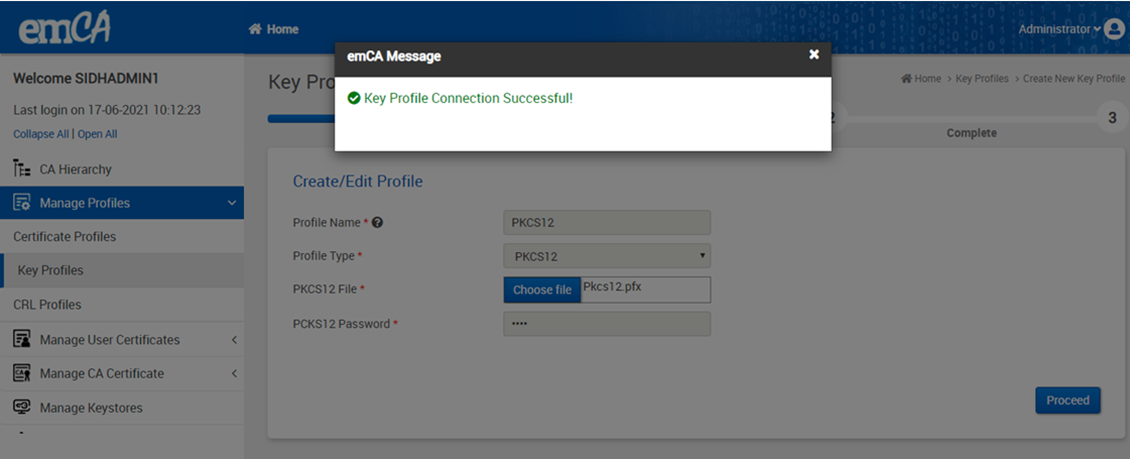
Task: Select CRL Profiles in sidebar
Action: click(47, 304)
